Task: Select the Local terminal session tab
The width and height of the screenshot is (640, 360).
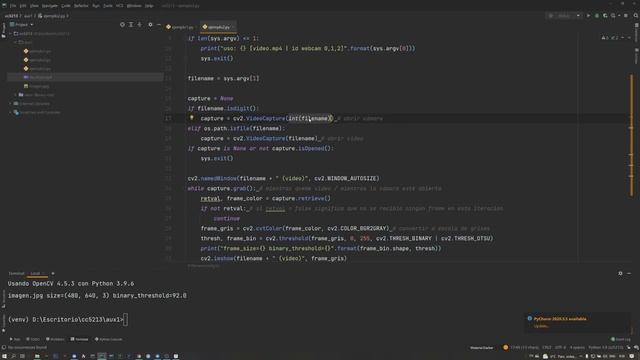Action: 37,273
